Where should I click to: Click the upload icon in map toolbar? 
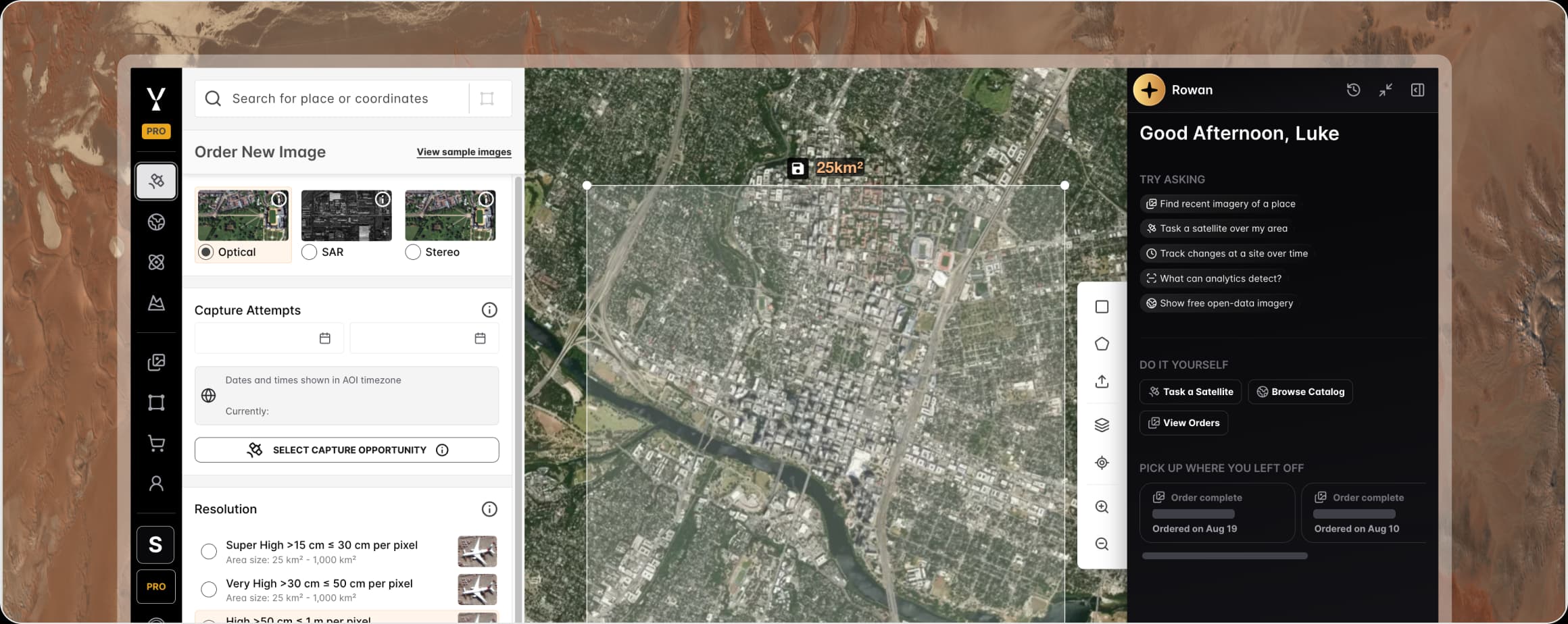(x=1102, y=382)
